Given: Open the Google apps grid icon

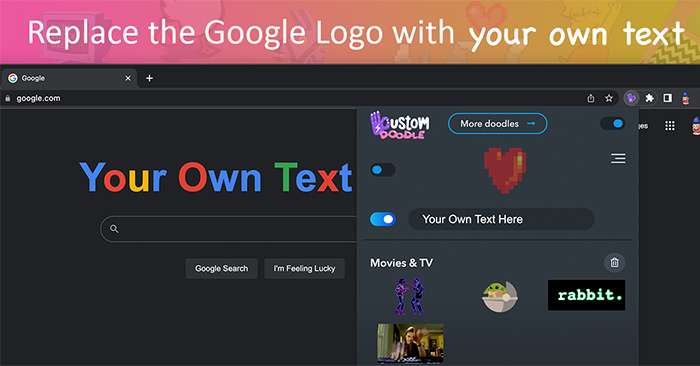Looking at the screenshot, I should pos(670,126).
